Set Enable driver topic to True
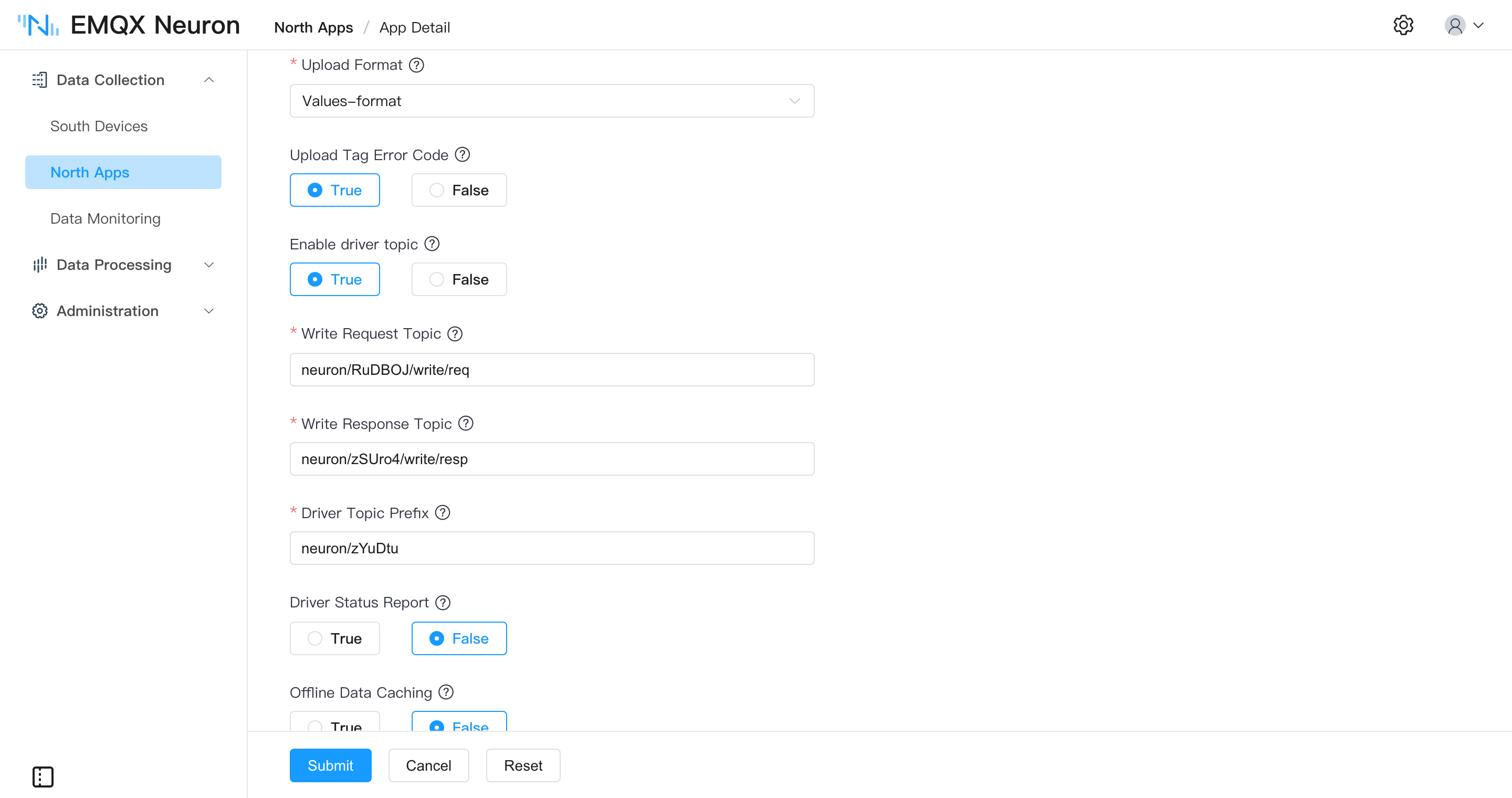Viewport: 1512px width, 798px height. pos(334,279)
